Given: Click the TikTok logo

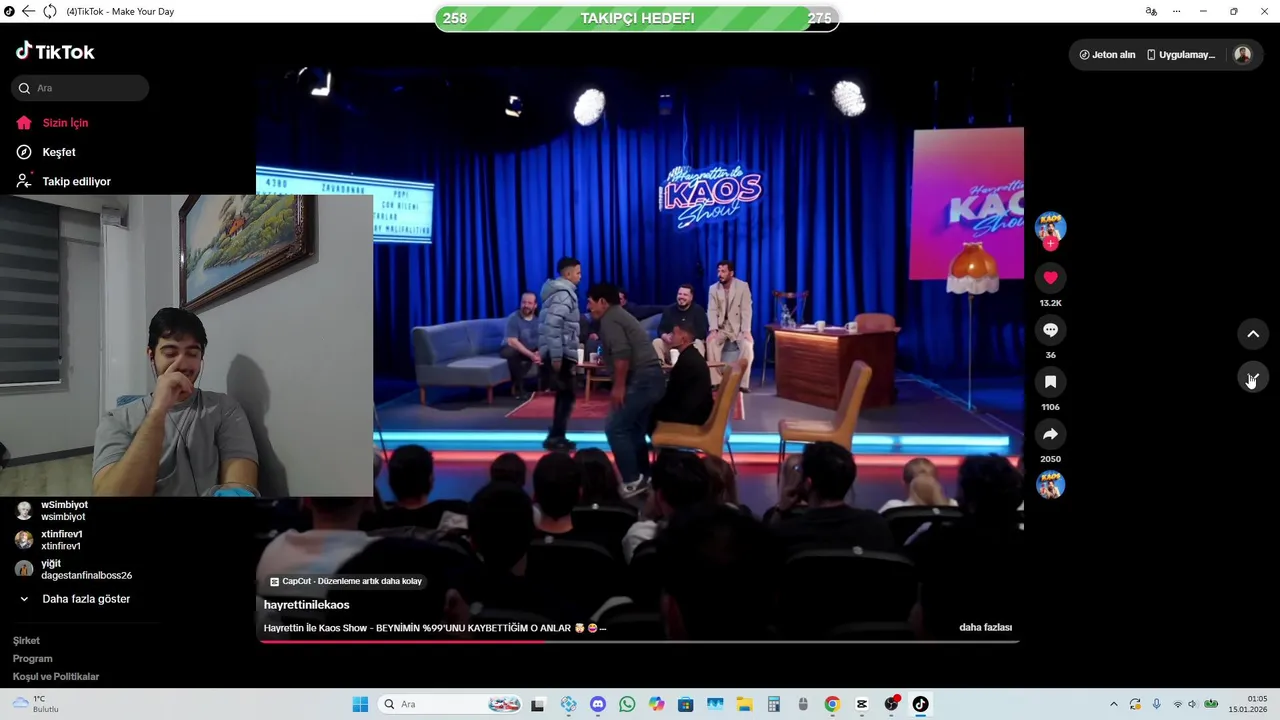Looking at the screenshot, I should (x=55, y=51).
